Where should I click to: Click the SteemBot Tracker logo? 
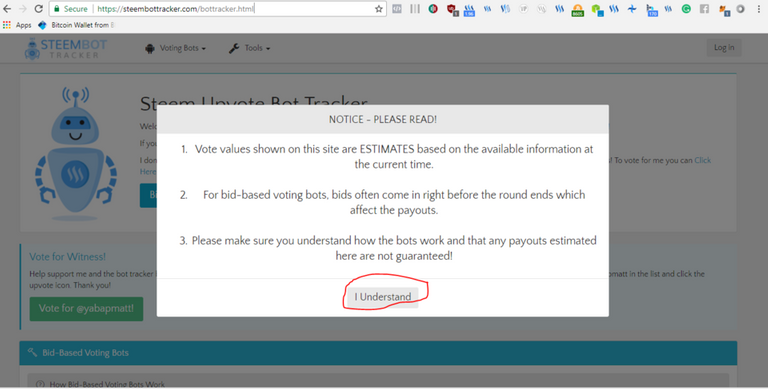click(x=66, y=49)
